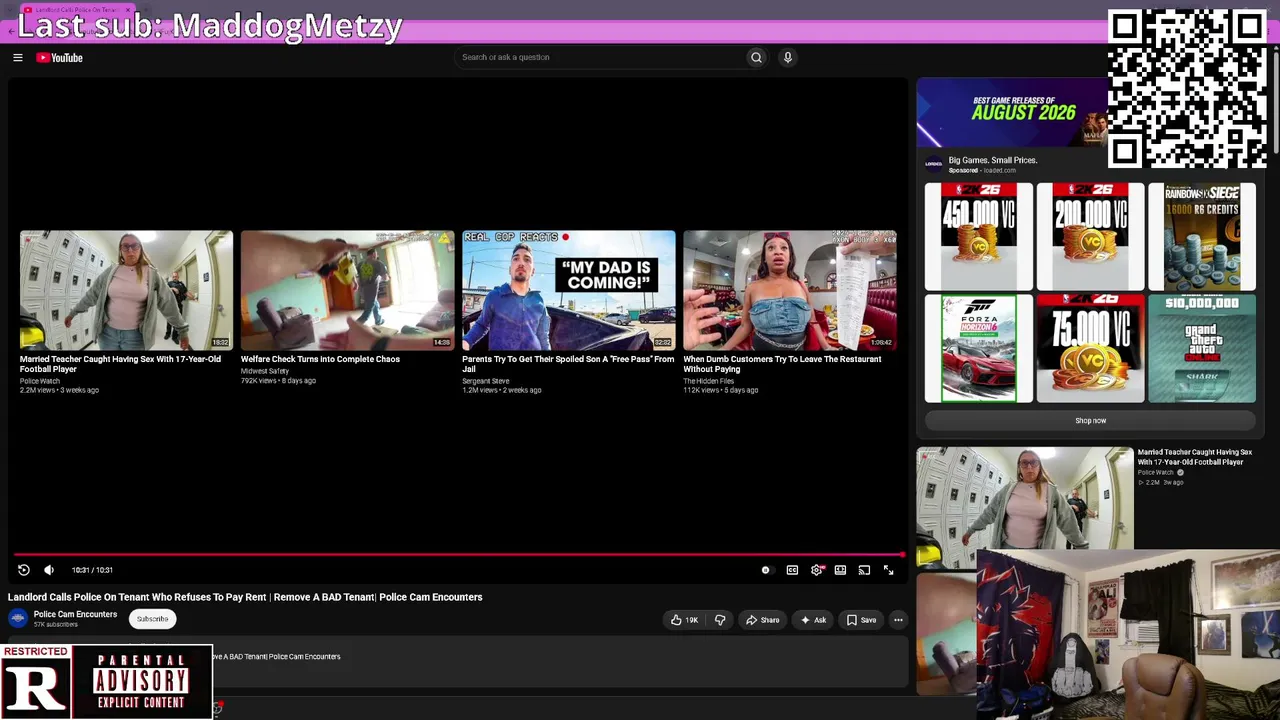
Task: Click 'Sergeant Steve' channel name on end screen
Action: pyautogui.click(x=486, y=381)
